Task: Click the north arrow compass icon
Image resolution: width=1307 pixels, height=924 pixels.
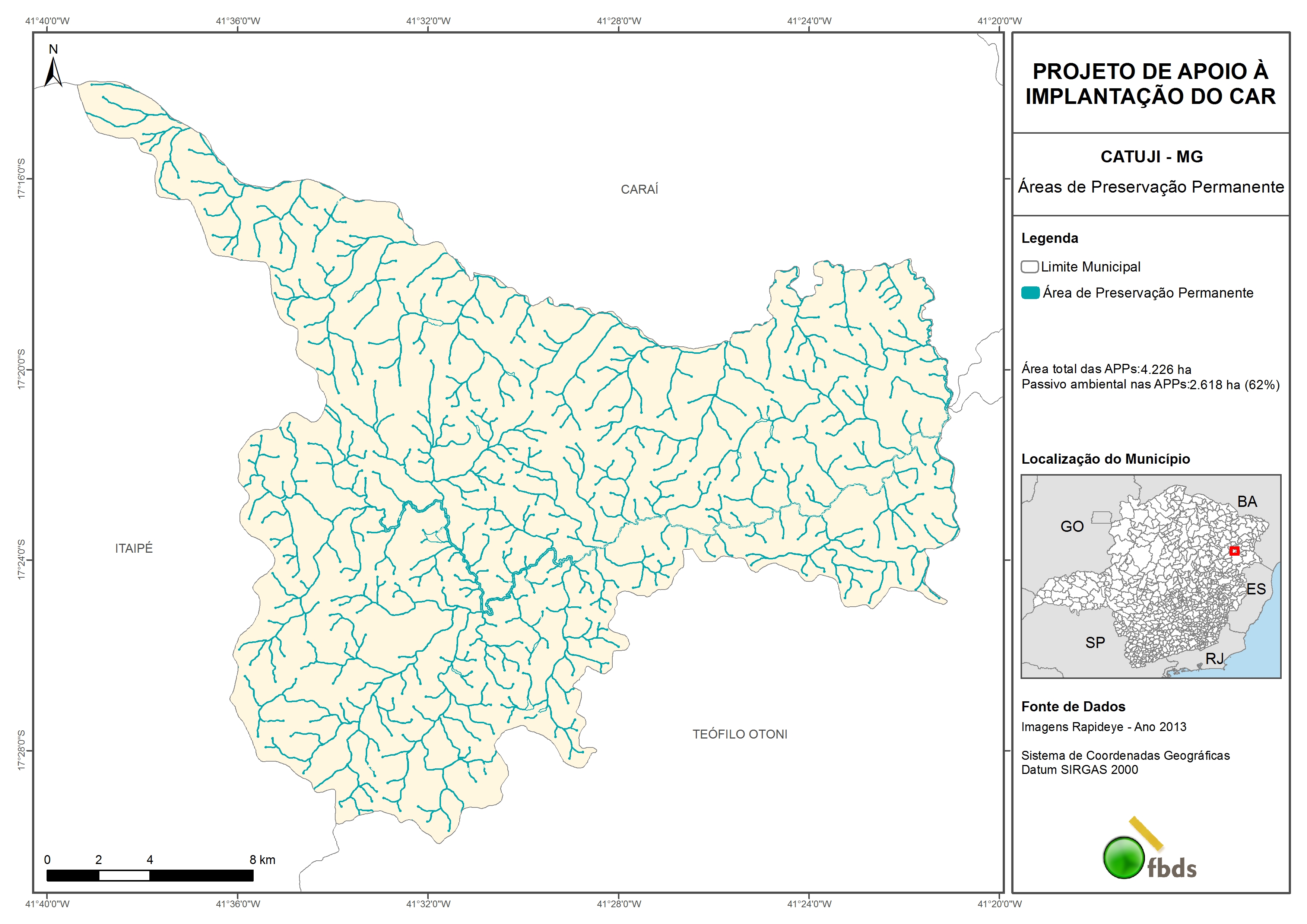Action: (53, 71)
